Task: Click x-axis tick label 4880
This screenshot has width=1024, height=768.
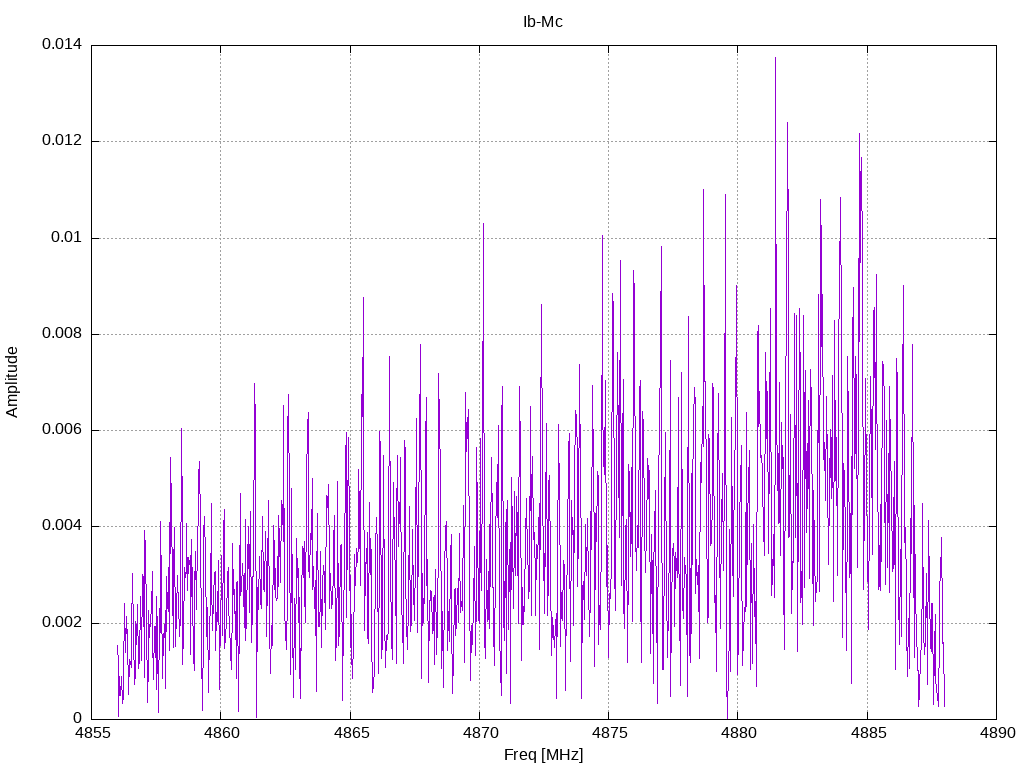Action: click(739, 733)
